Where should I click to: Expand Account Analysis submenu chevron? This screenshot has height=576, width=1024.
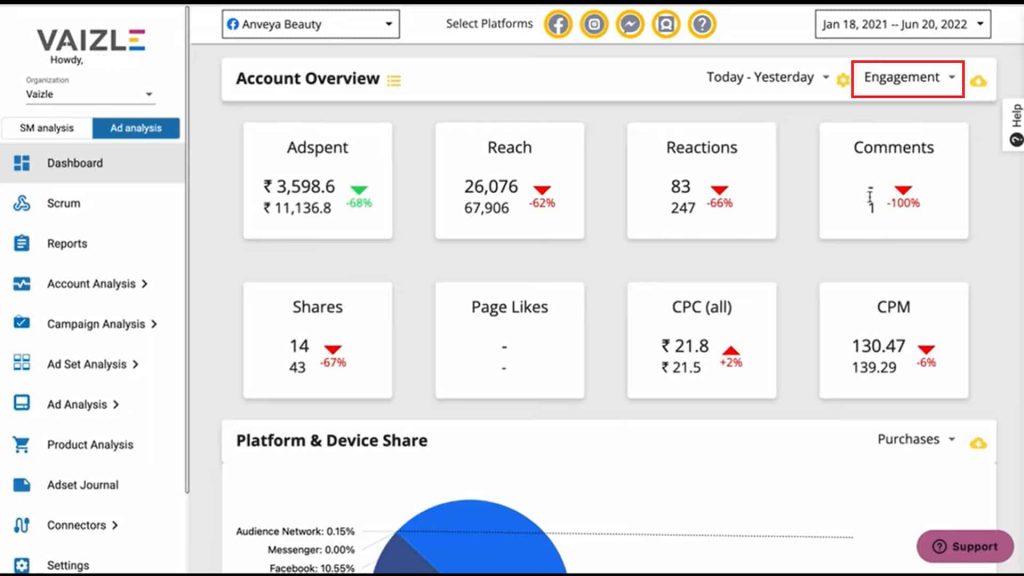[x=145, y=284]
